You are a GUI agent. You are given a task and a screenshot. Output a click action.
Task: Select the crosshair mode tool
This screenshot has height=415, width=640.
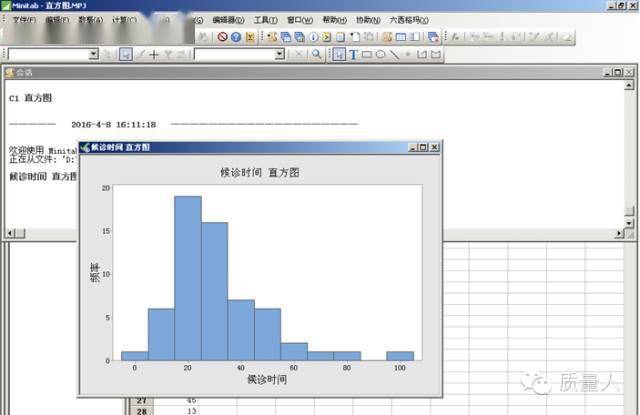click(154, 54)
